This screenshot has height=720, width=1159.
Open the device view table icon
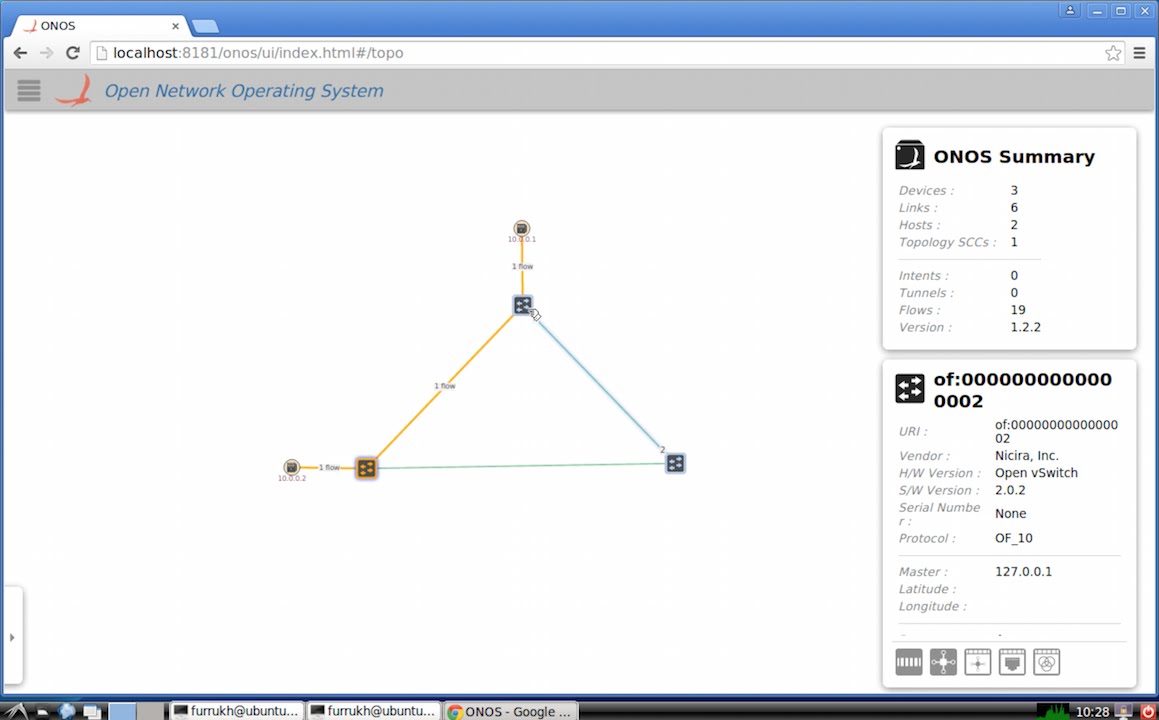pyautogui.click(x=978, y=662)
